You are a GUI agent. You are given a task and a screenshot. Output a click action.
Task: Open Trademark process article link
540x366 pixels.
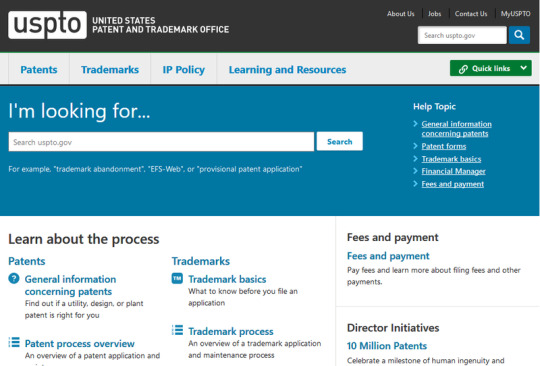(231, 331)
